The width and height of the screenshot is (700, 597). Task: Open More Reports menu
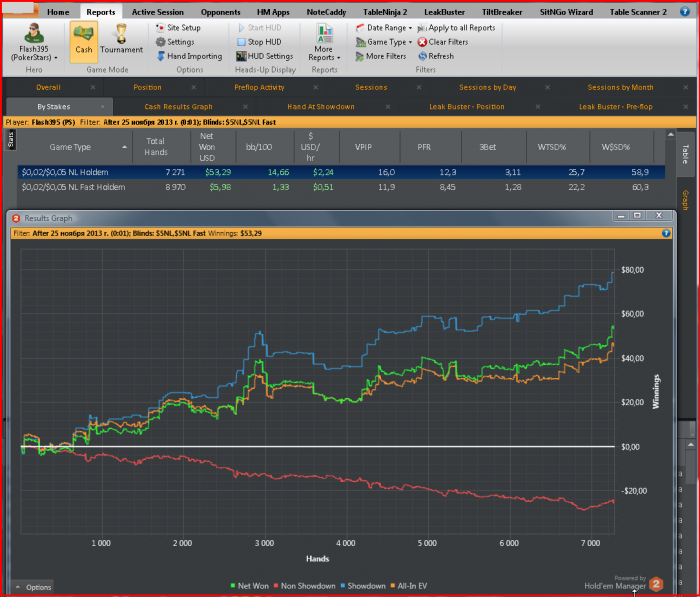pyautogui.click(x=324, y=42)
